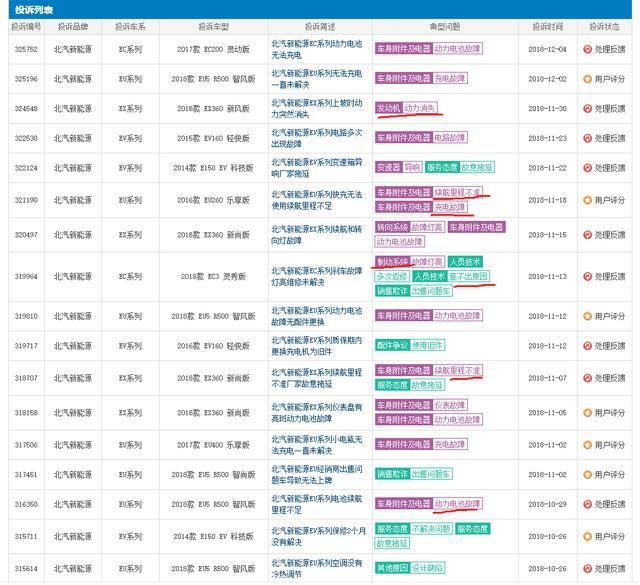This screenshot has height=585, width=640.
Task: Open complaint 北汽新能源EC系列动力电池无法充电
Action: [x=317, y=49]
